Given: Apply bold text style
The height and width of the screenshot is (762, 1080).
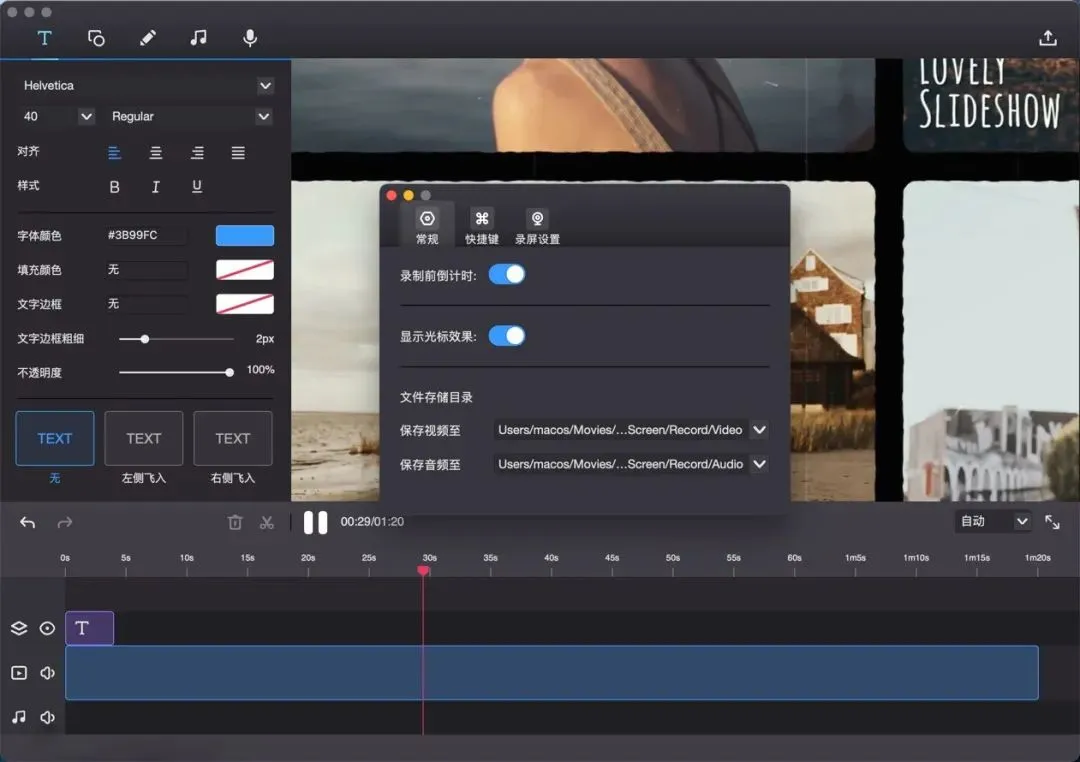Looking at the screenshot, I should click(114, 187).
